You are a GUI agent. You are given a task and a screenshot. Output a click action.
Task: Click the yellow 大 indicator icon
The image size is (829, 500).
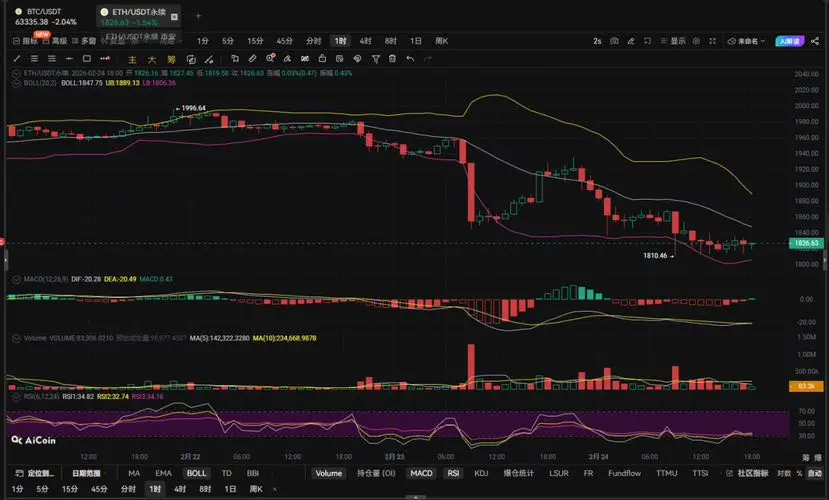tap(152, 59)
